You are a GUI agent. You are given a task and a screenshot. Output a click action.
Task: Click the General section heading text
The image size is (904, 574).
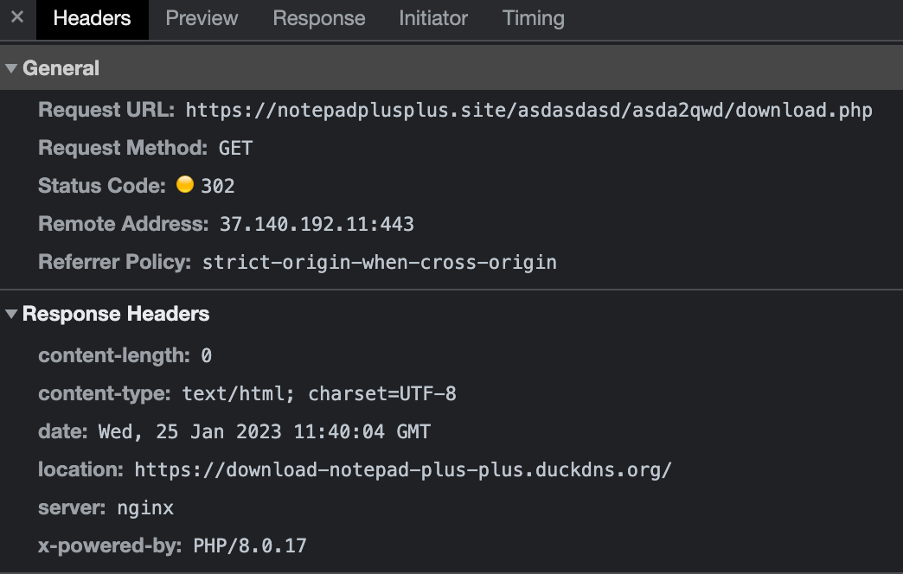[61, 68]
